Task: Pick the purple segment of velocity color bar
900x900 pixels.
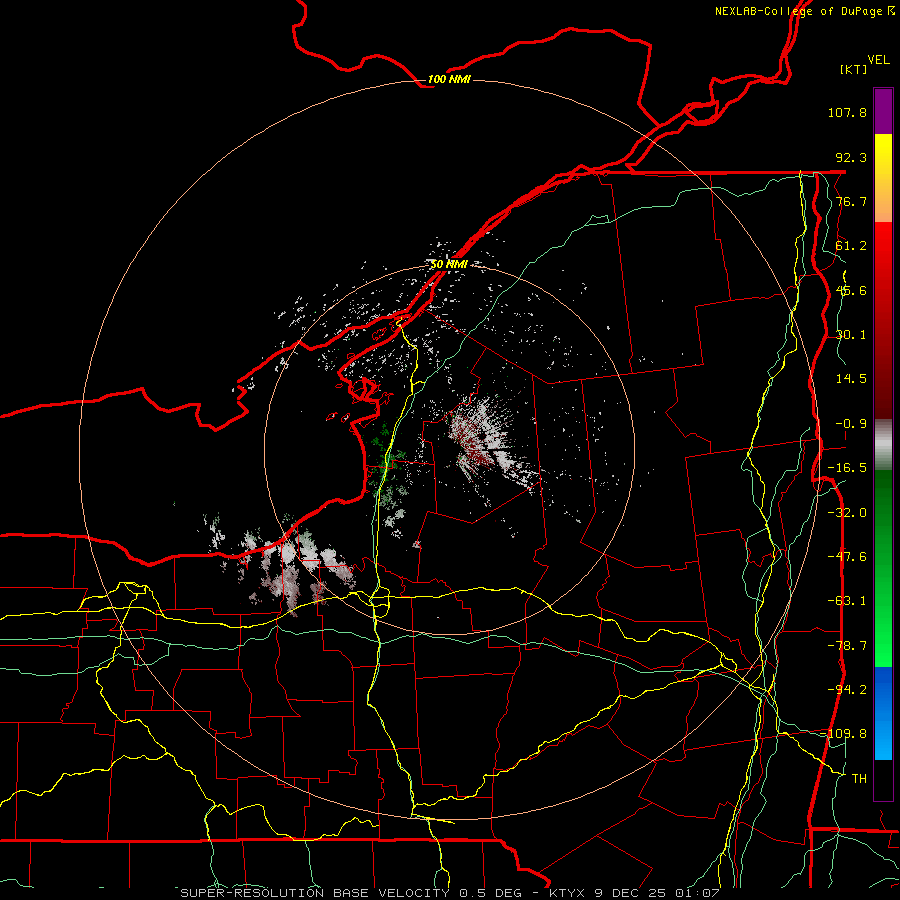Action: click(883, 112)
